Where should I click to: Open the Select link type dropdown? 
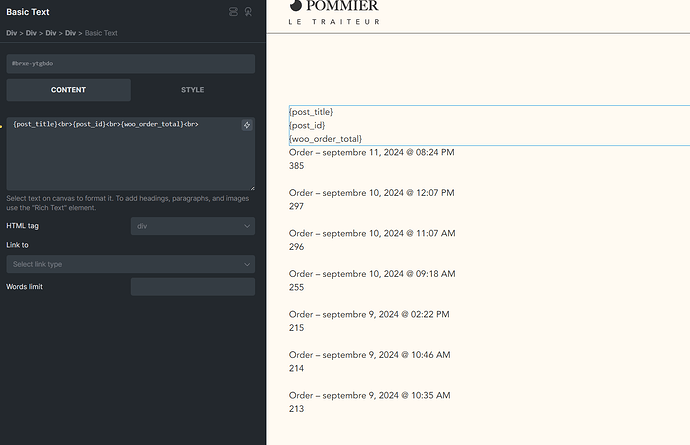point(131,264)
